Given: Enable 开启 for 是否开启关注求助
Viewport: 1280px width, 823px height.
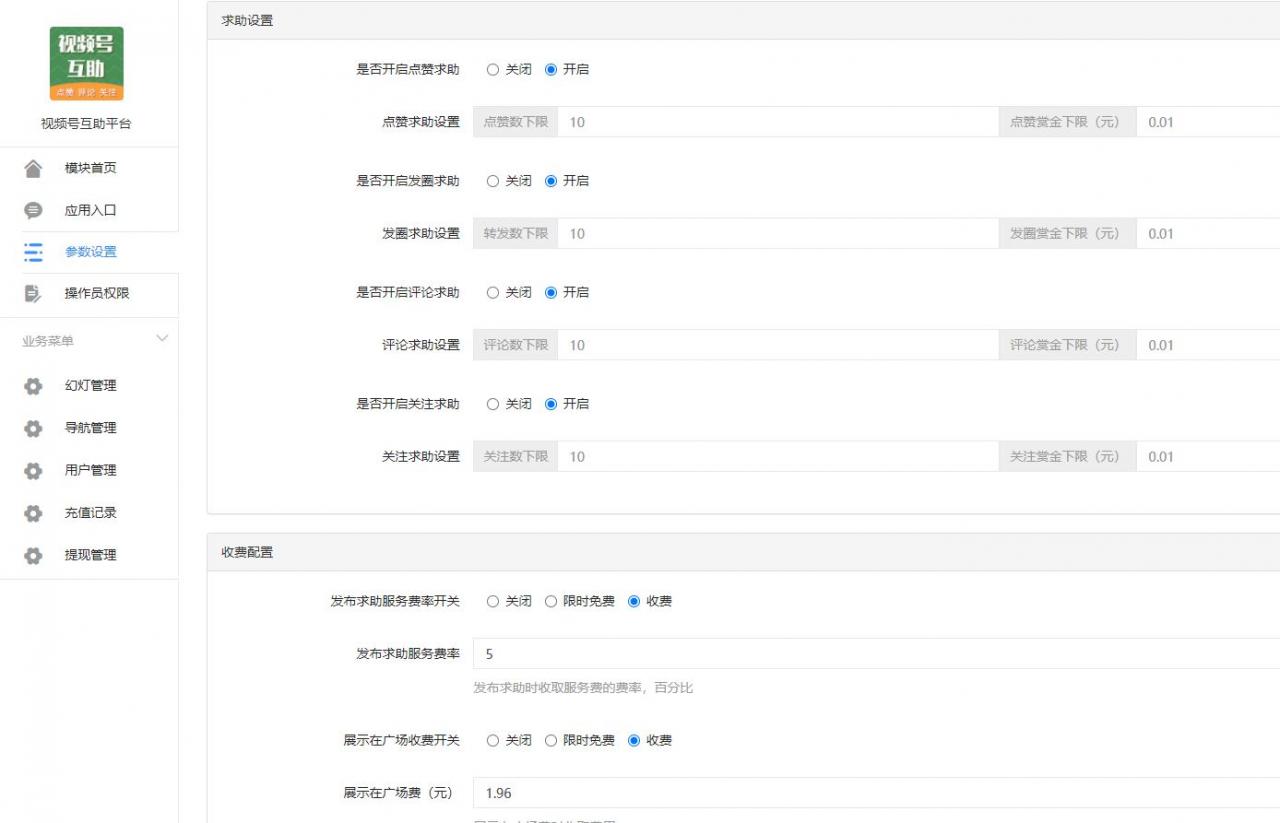Looking at the screenshot, I should [x=551, y=404].
